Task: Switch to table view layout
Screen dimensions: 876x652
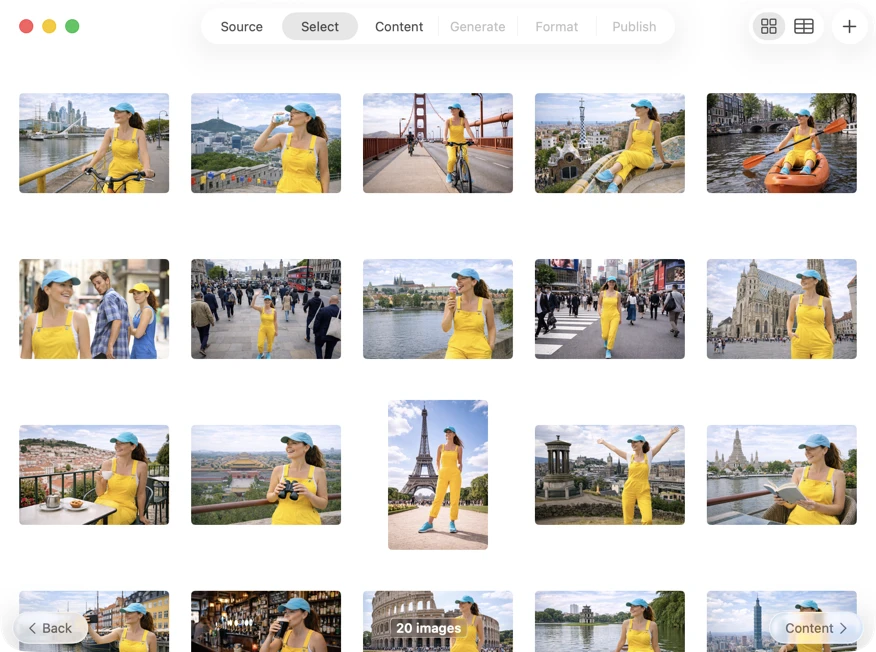Action: (x=803, y=26)
